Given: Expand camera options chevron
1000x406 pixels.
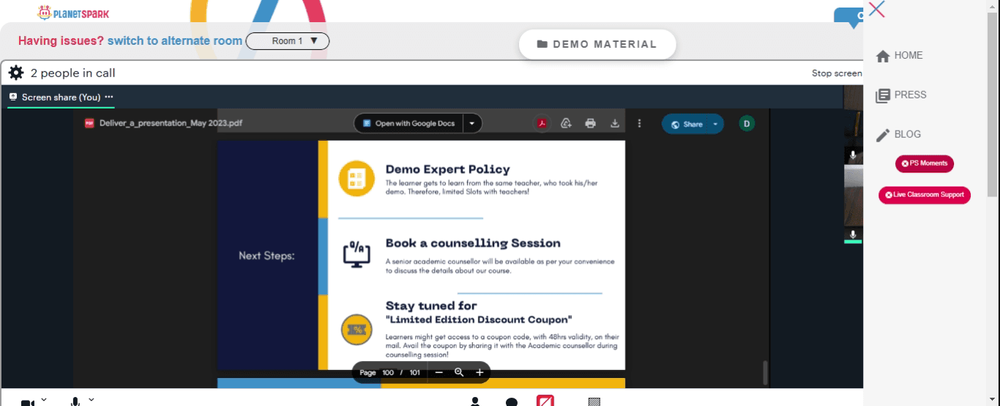Looking at the screenshot, I should 44,400.
